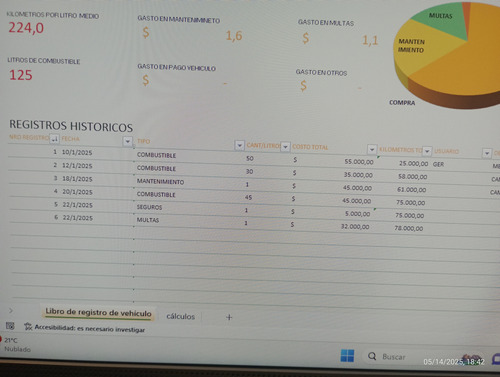
Task: Select the kilometers cell 61.000,00
Action: click(411, 190)
